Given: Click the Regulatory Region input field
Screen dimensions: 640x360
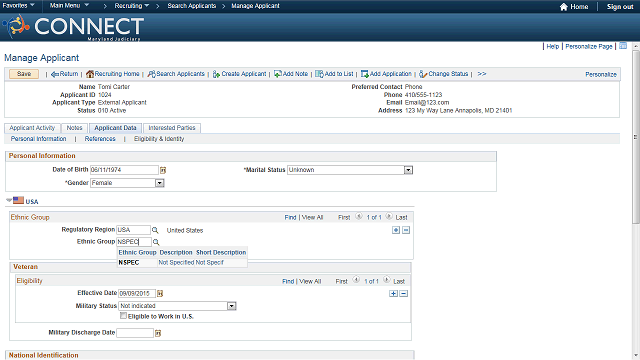Looking at the screenshot, I should tap(133, 230).
